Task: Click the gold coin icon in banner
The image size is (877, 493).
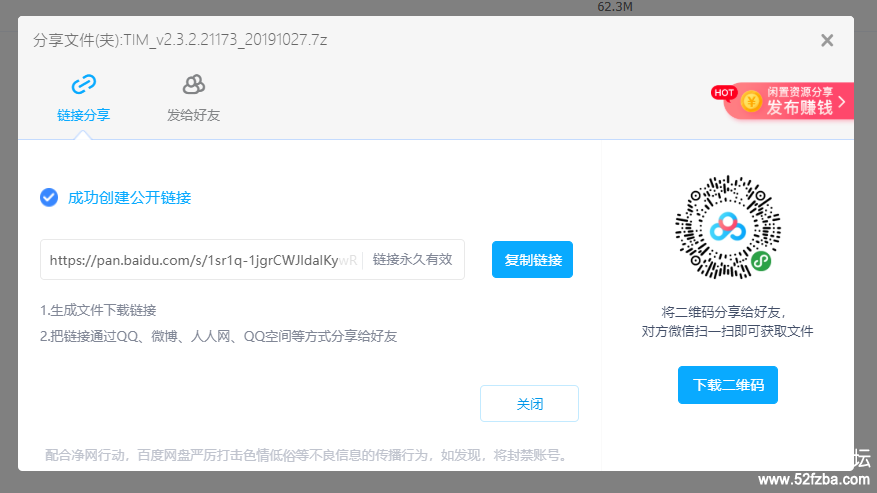Action: 751,101
